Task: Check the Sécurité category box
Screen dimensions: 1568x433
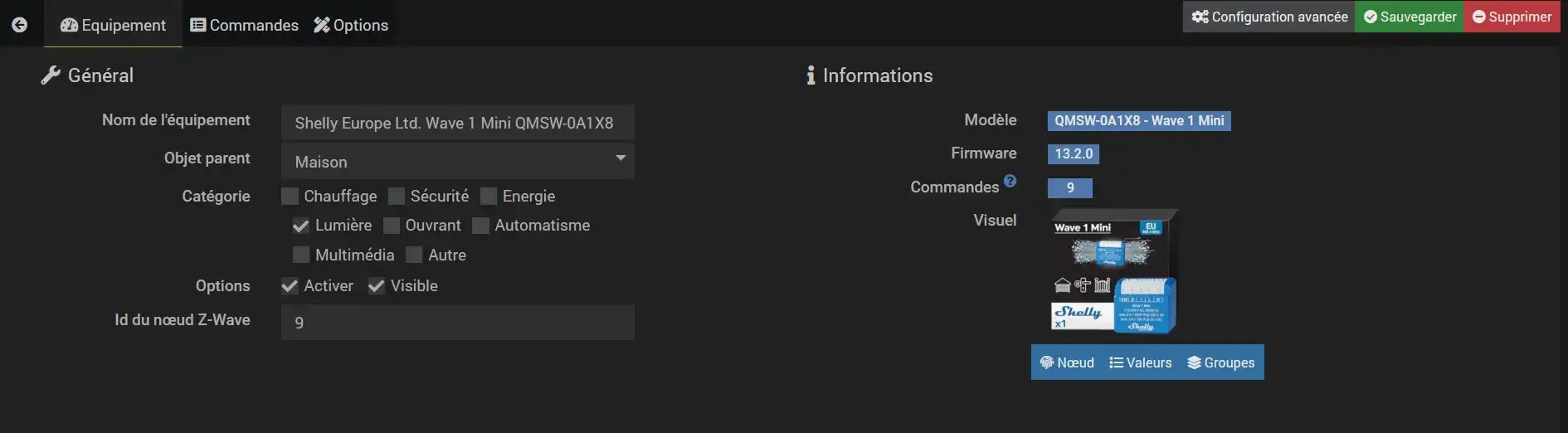Action: pyautogui.click(x=397, y=197)
